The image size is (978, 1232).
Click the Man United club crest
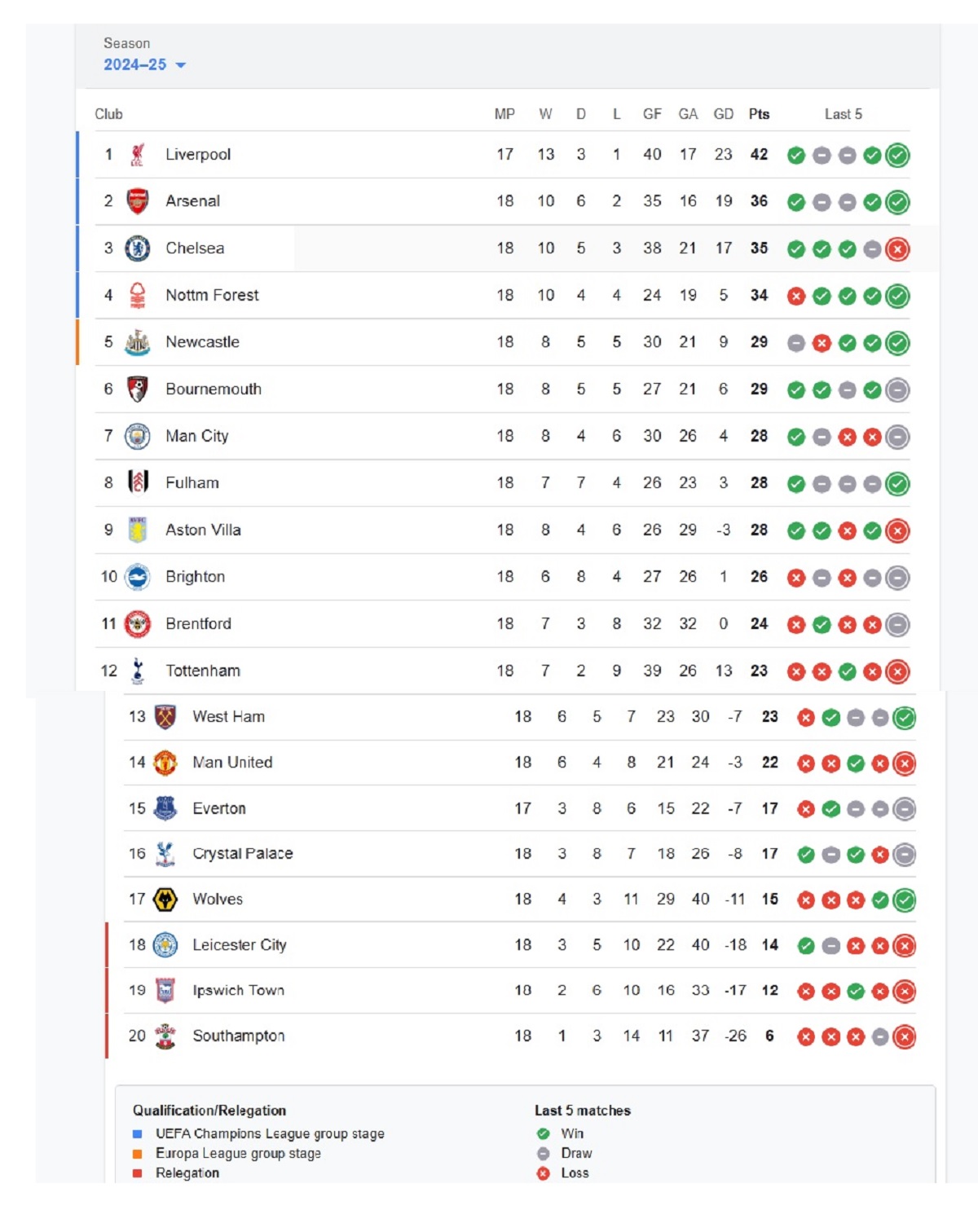(x=165, y=763)
